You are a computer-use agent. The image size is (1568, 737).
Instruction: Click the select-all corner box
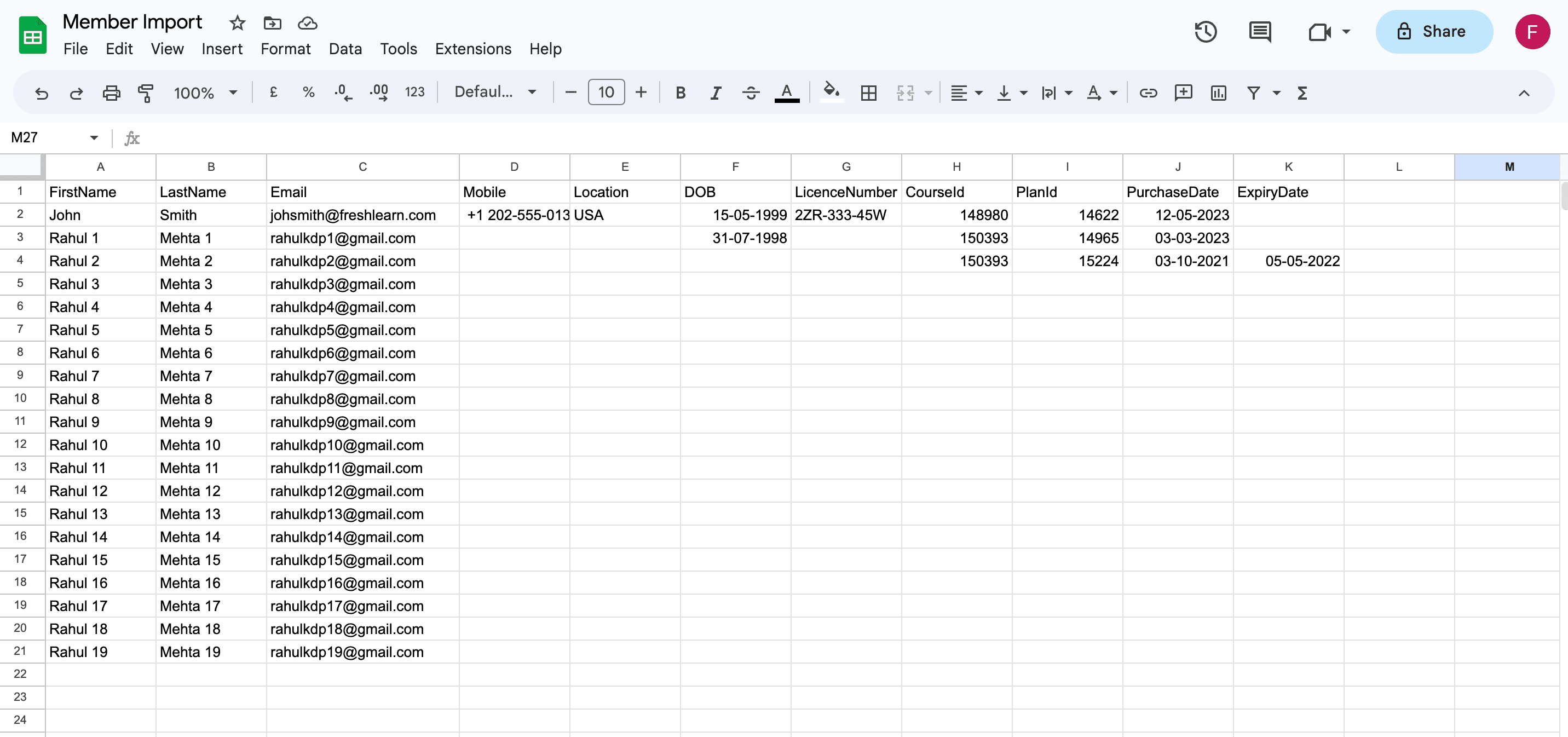22,167
